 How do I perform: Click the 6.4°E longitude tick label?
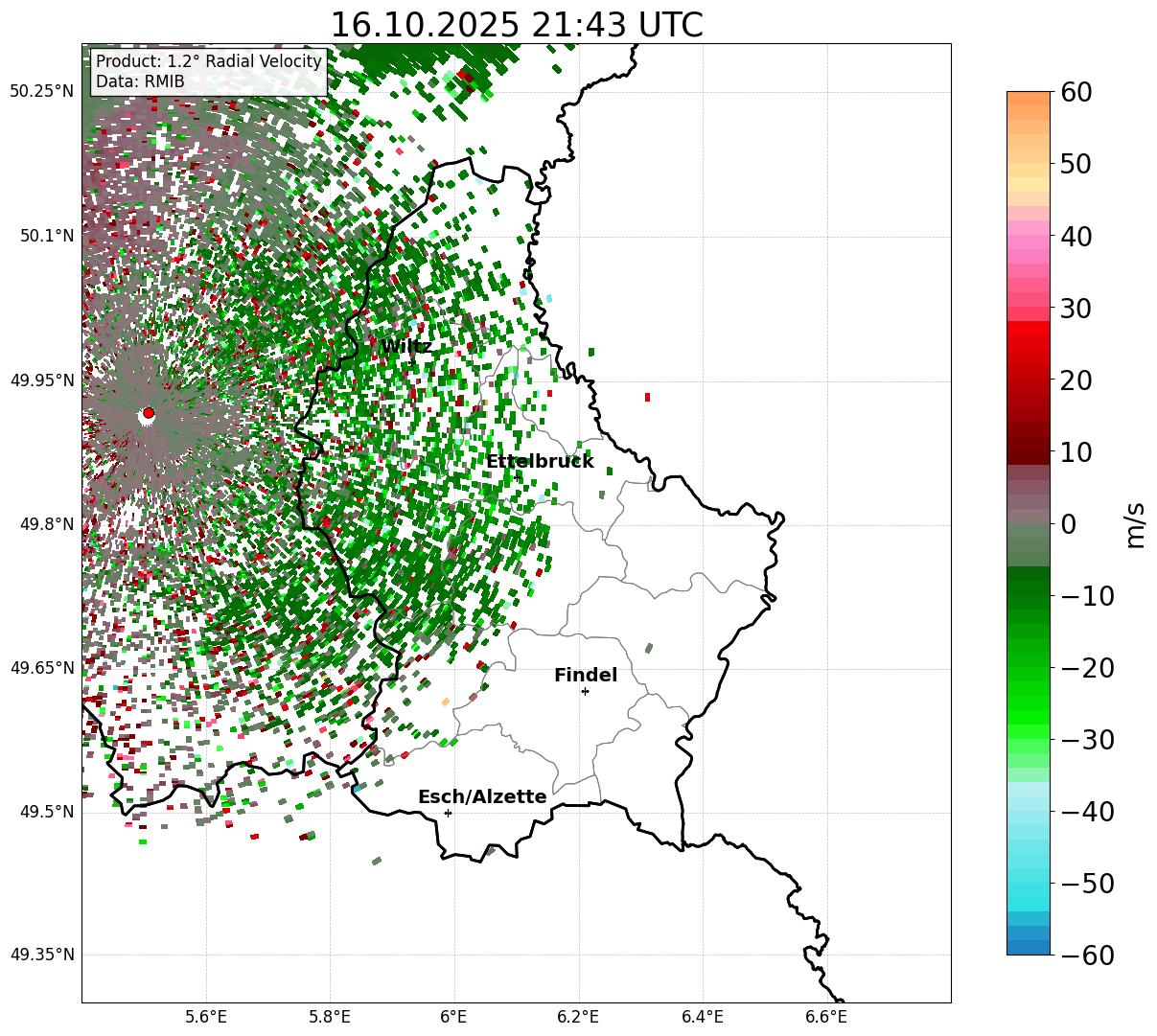[x=703, y=1016]
